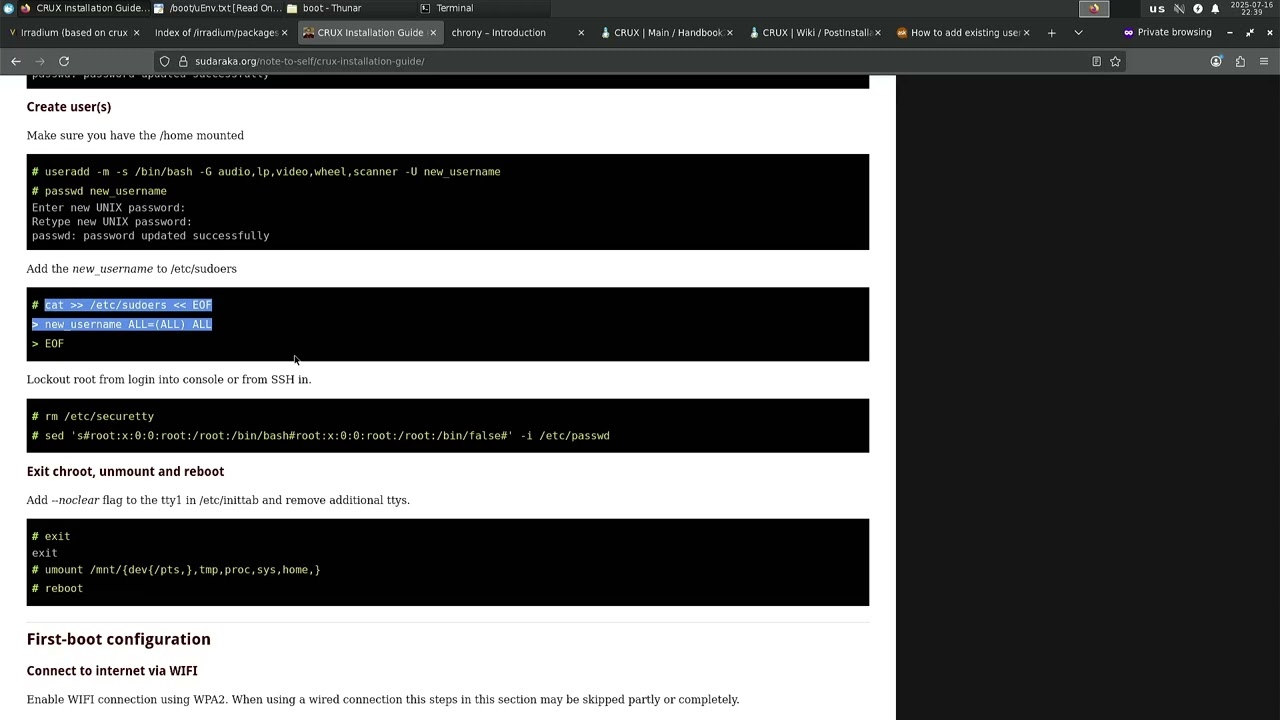This screenshot has height=720, width=1280.
Task: Reload the current page
Action: [x=64, y=61]
